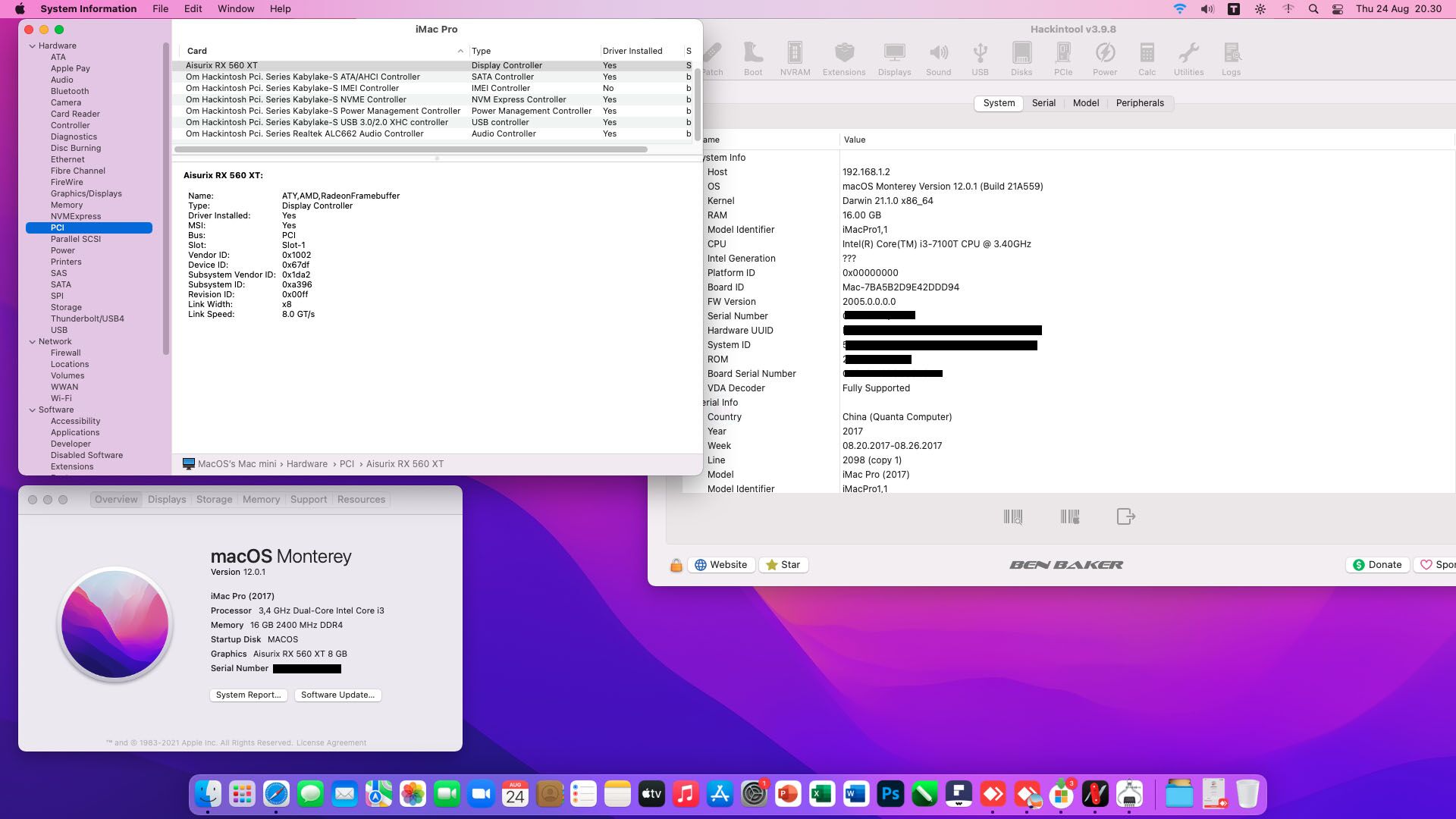Screen dimensions: 1456x819
Task: Click the Star button in Hackintool
Action: [x=783, y=565]
